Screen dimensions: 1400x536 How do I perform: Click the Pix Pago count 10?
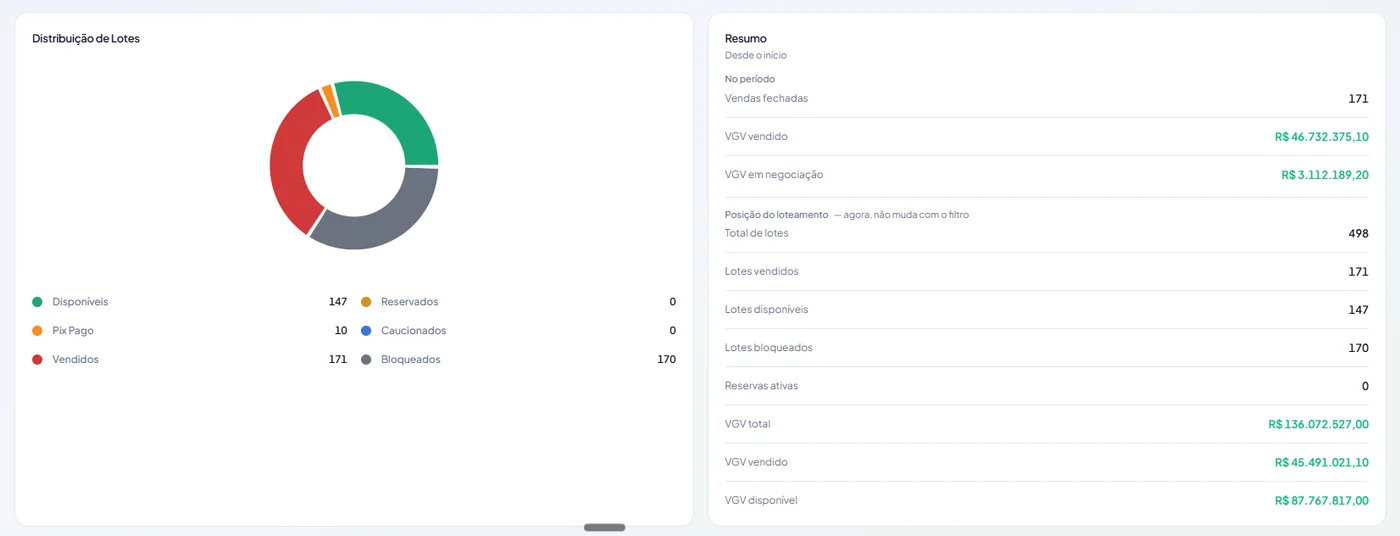[341, 331]
